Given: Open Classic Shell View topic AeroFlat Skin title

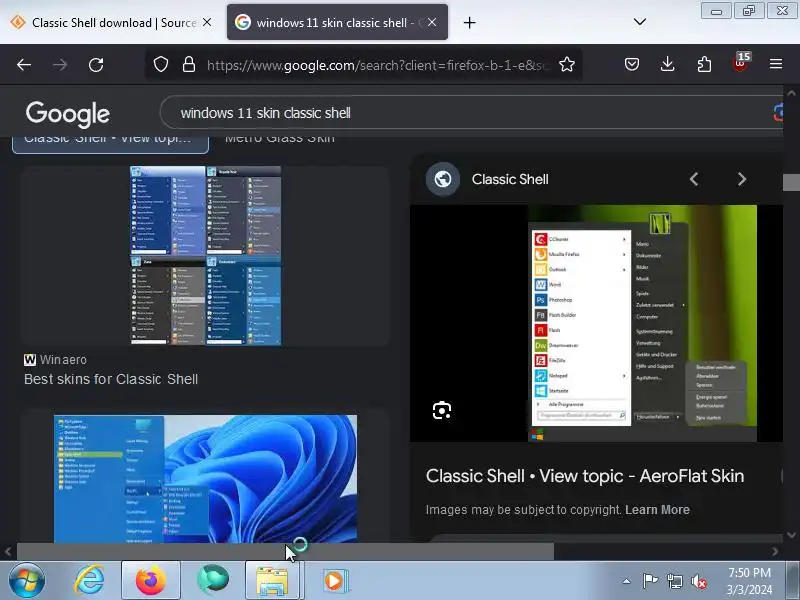Looking at the screenshot, I should 585,476.
